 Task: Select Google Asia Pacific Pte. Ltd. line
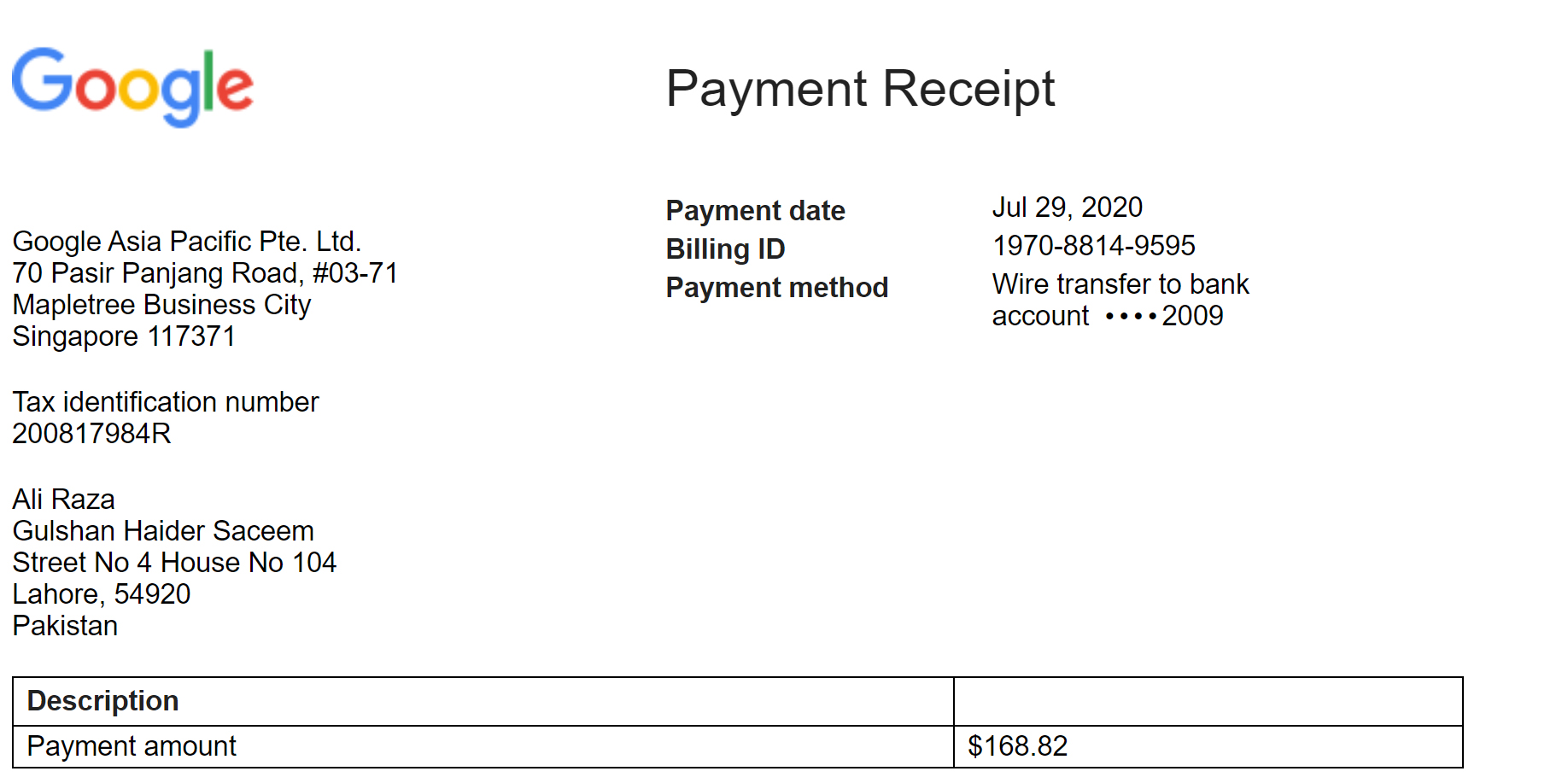pos(187,242)
